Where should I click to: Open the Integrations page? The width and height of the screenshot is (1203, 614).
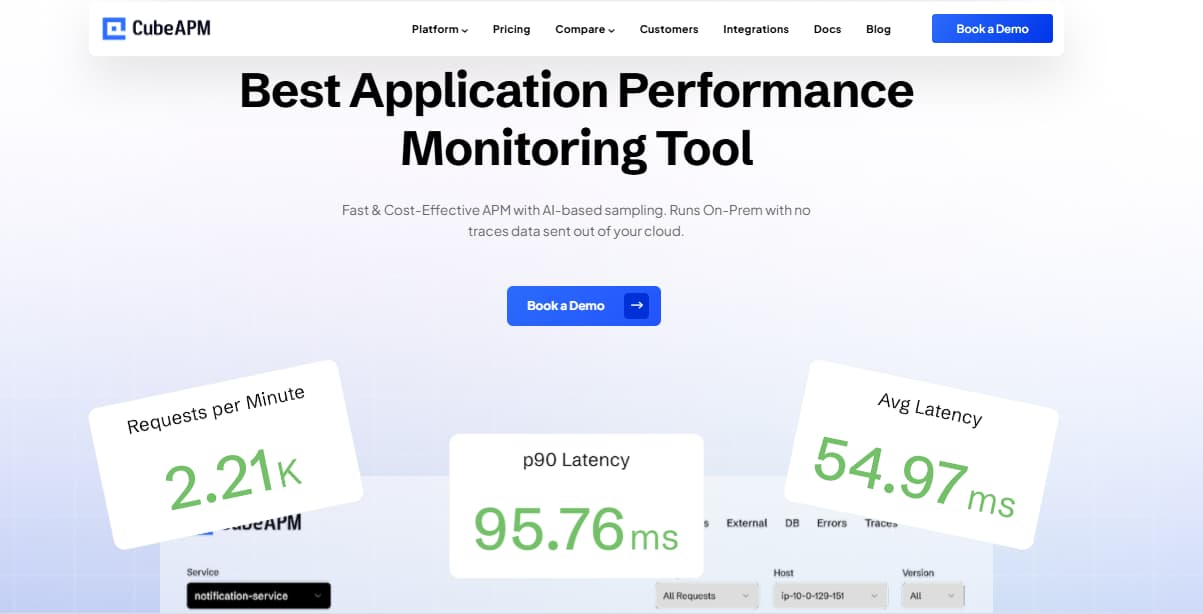755,29
